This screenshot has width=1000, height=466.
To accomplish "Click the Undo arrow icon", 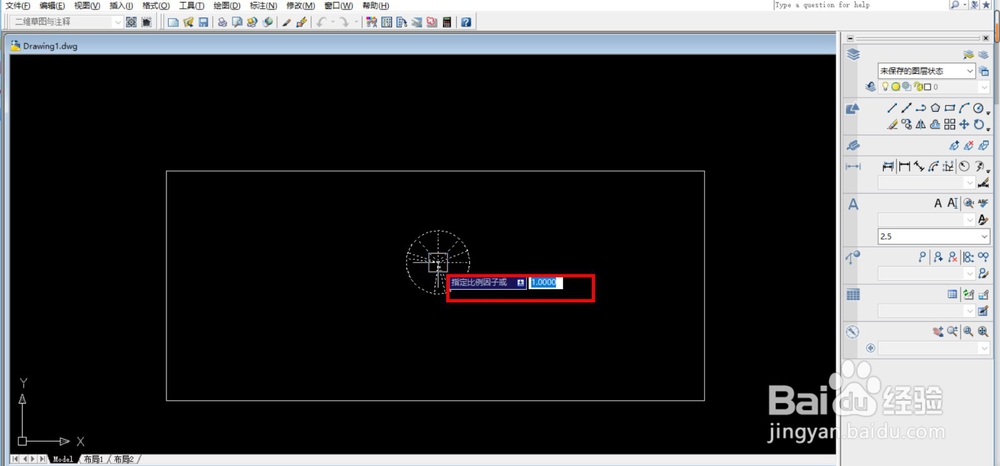I will click(x=321, y=22).
